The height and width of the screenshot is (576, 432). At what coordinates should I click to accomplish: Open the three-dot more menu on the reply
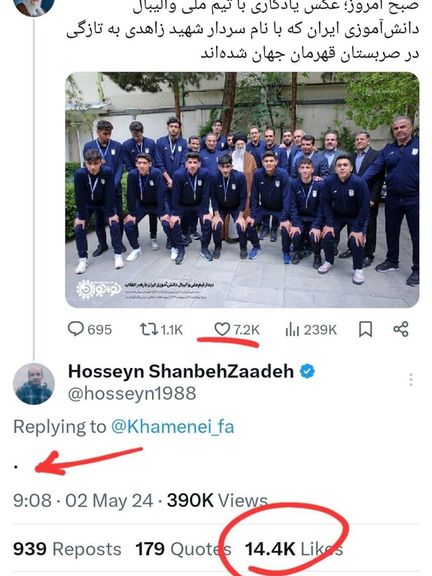click(x=411, y=379)
